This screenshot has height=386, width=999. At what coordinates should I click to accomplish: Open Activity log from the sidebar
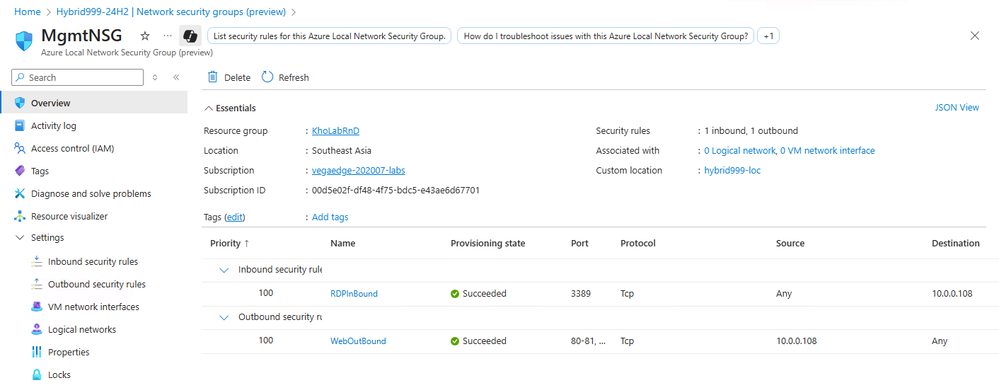point(54,126)
